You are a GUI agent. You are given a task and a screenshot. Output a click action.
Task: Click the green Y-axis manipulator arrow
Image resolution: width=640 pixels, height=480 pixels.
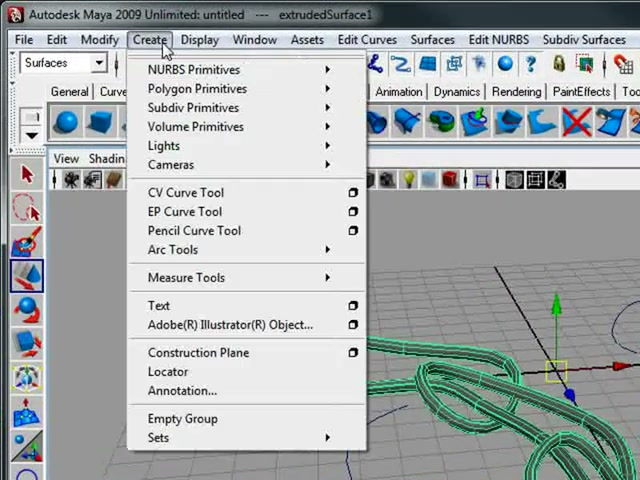click(x=556, y=305)
